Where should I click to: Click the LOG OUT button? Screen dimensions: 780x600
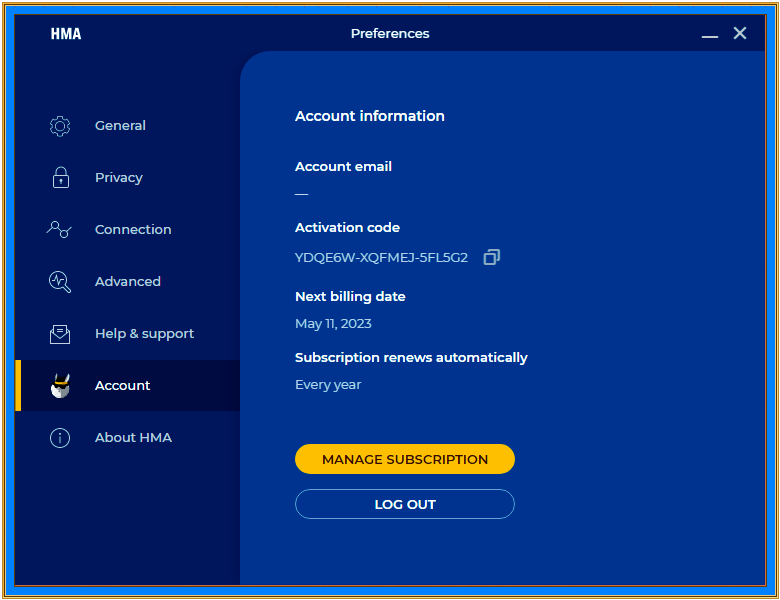coord(404,504)
